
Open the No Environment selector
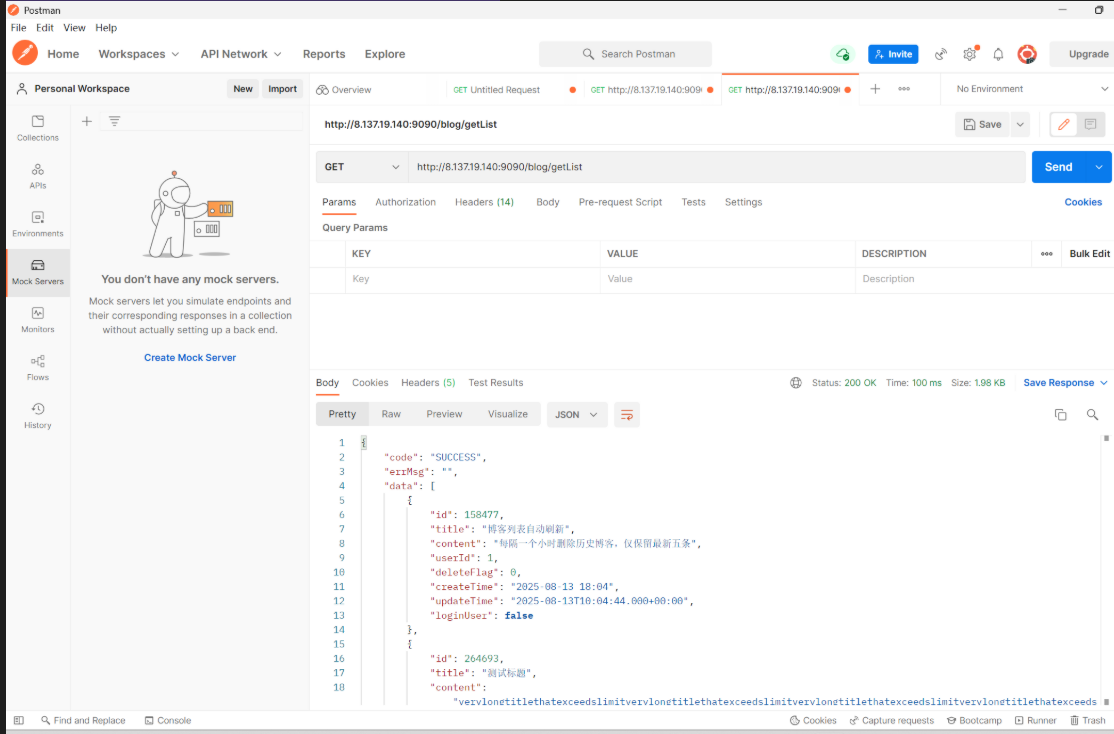1032,89
